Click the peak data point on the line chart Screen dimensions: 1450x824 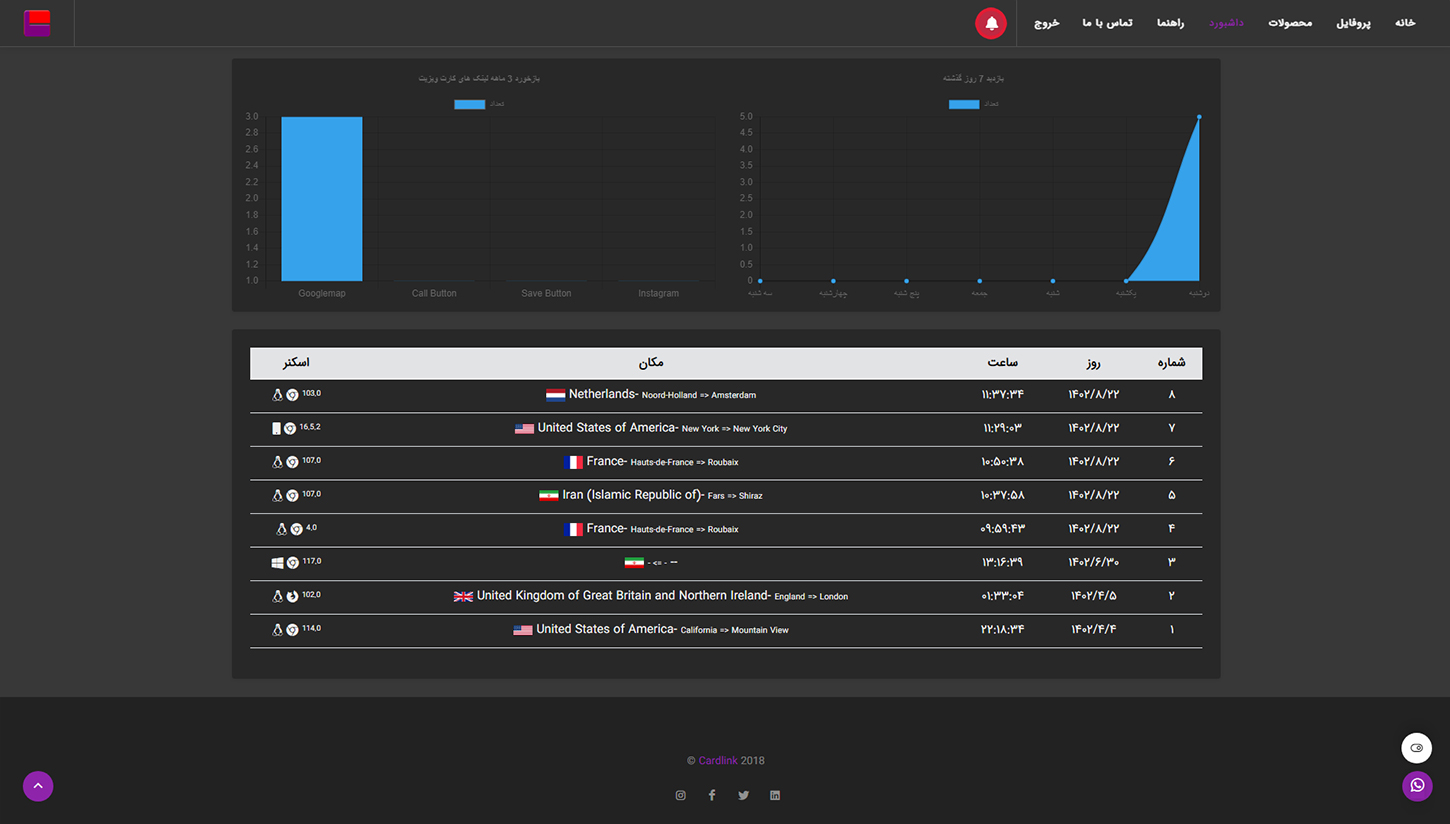click(1199, 117)
